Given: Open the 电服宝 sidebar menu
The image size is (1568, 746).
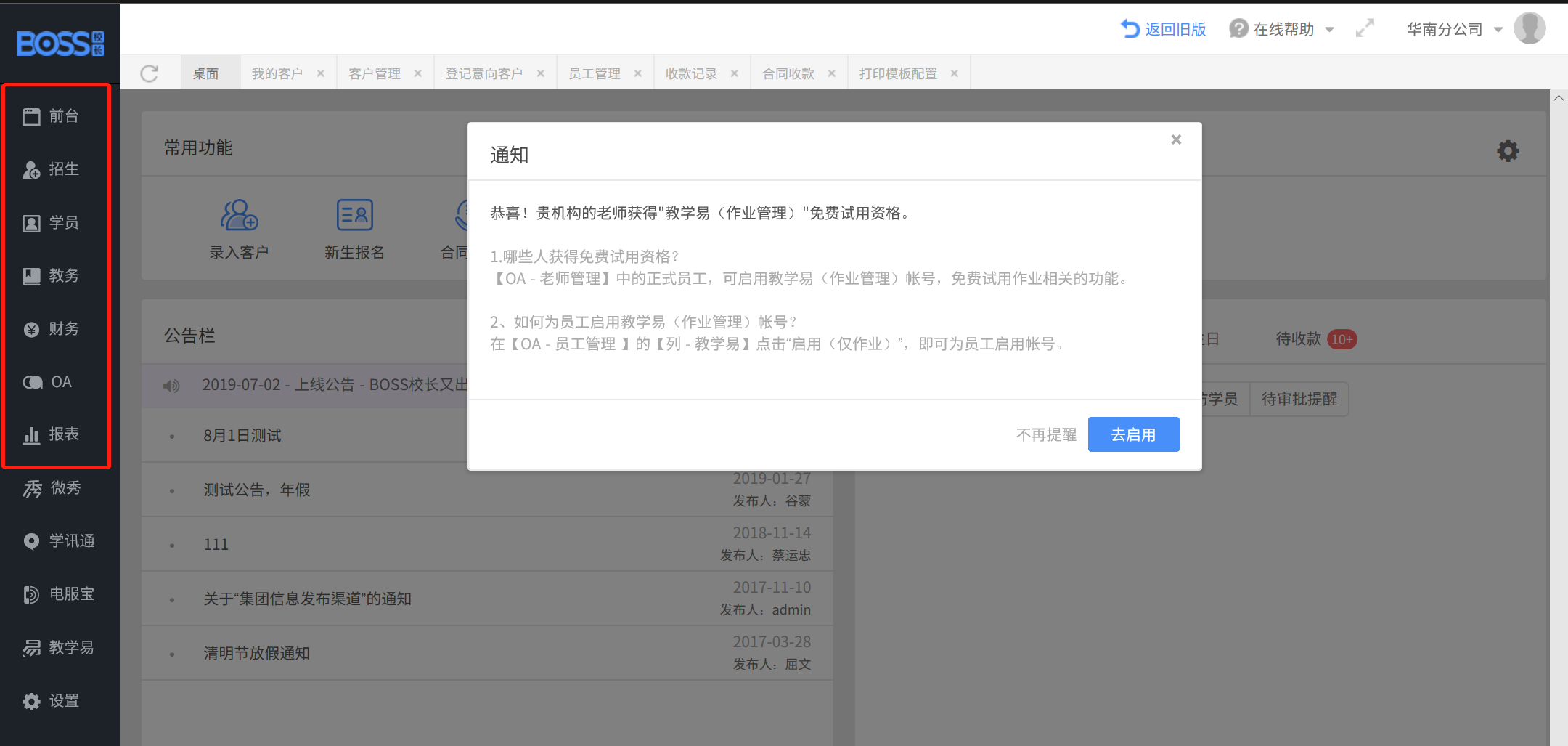Looking at the screenshot, I should coord(60,594).
